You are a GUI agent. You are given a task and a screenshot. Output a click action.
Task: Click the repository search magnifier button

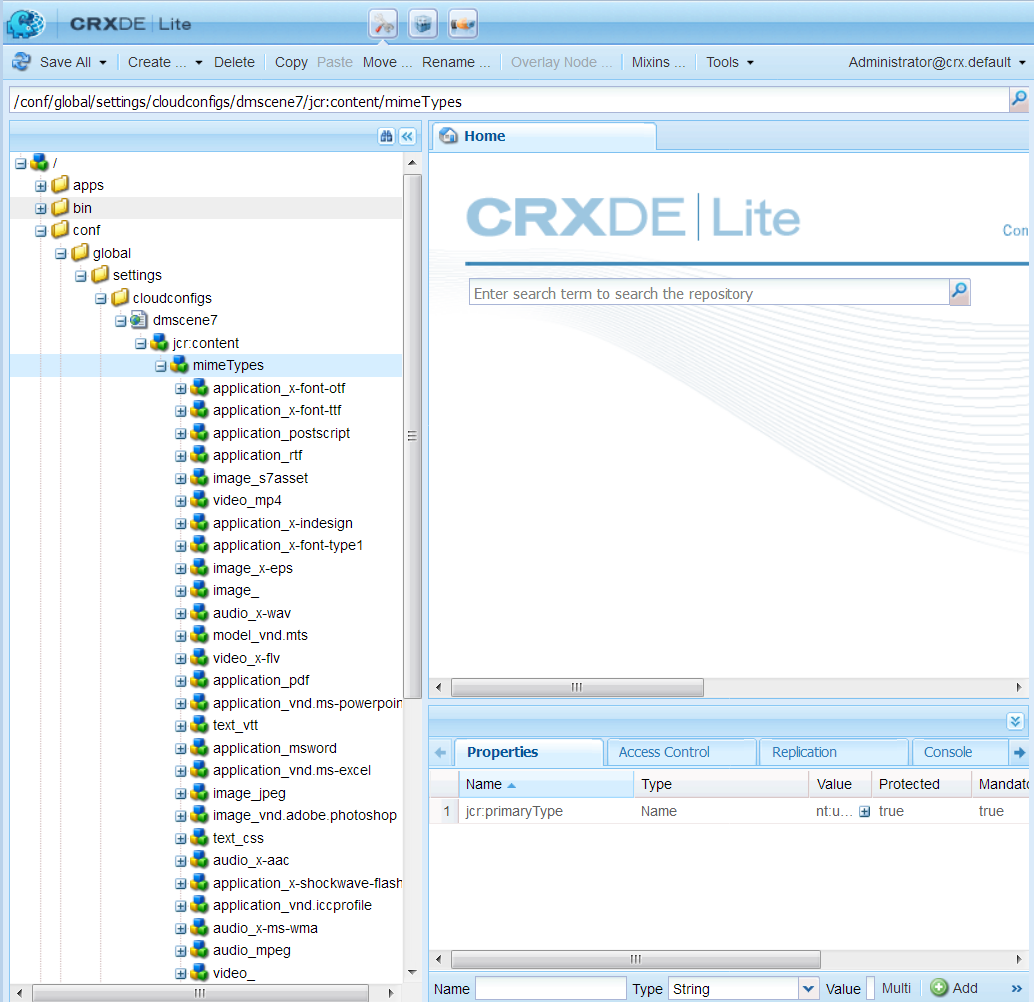coord(959,292)
